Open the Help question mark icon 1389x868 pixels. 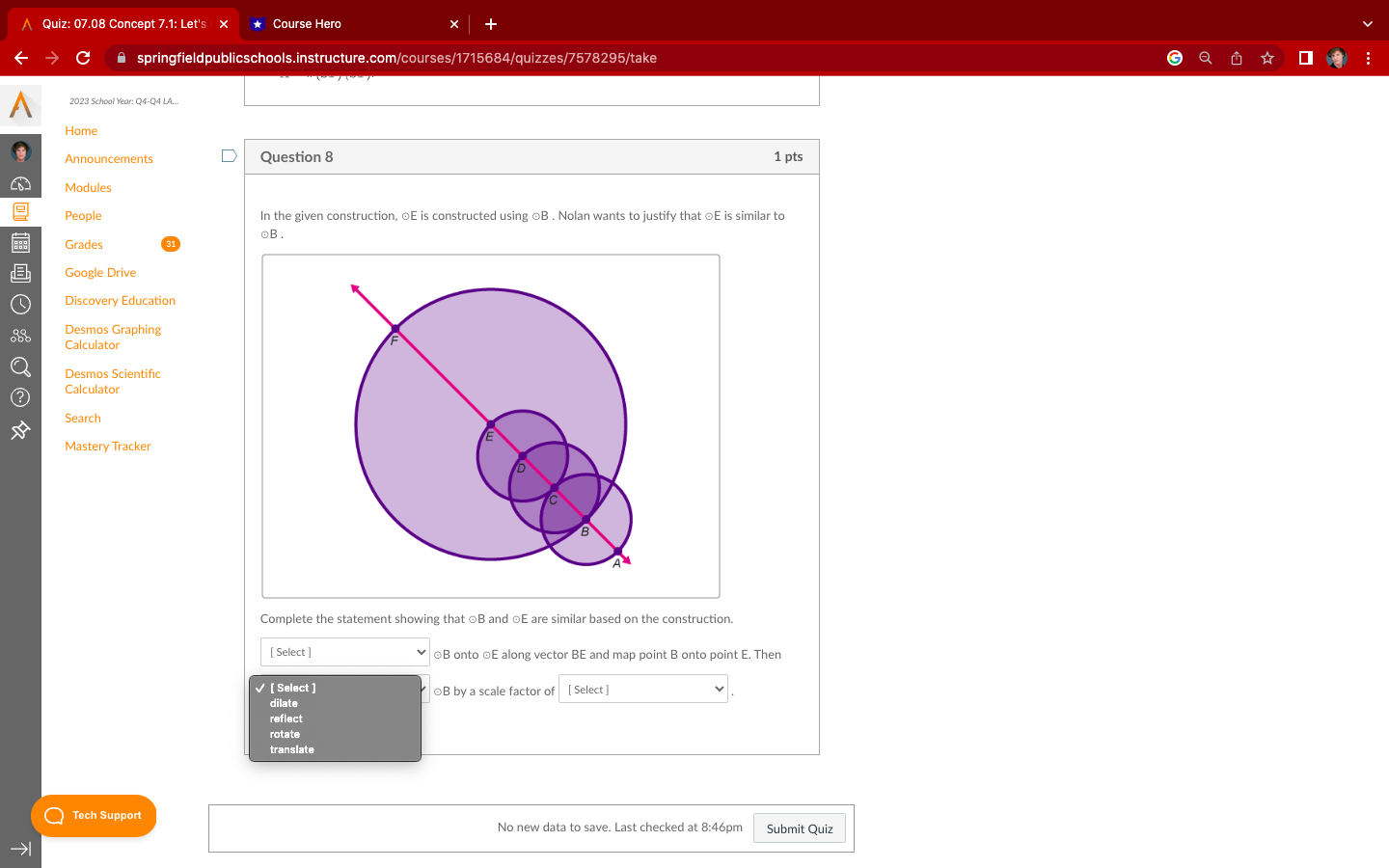(20, 397)
